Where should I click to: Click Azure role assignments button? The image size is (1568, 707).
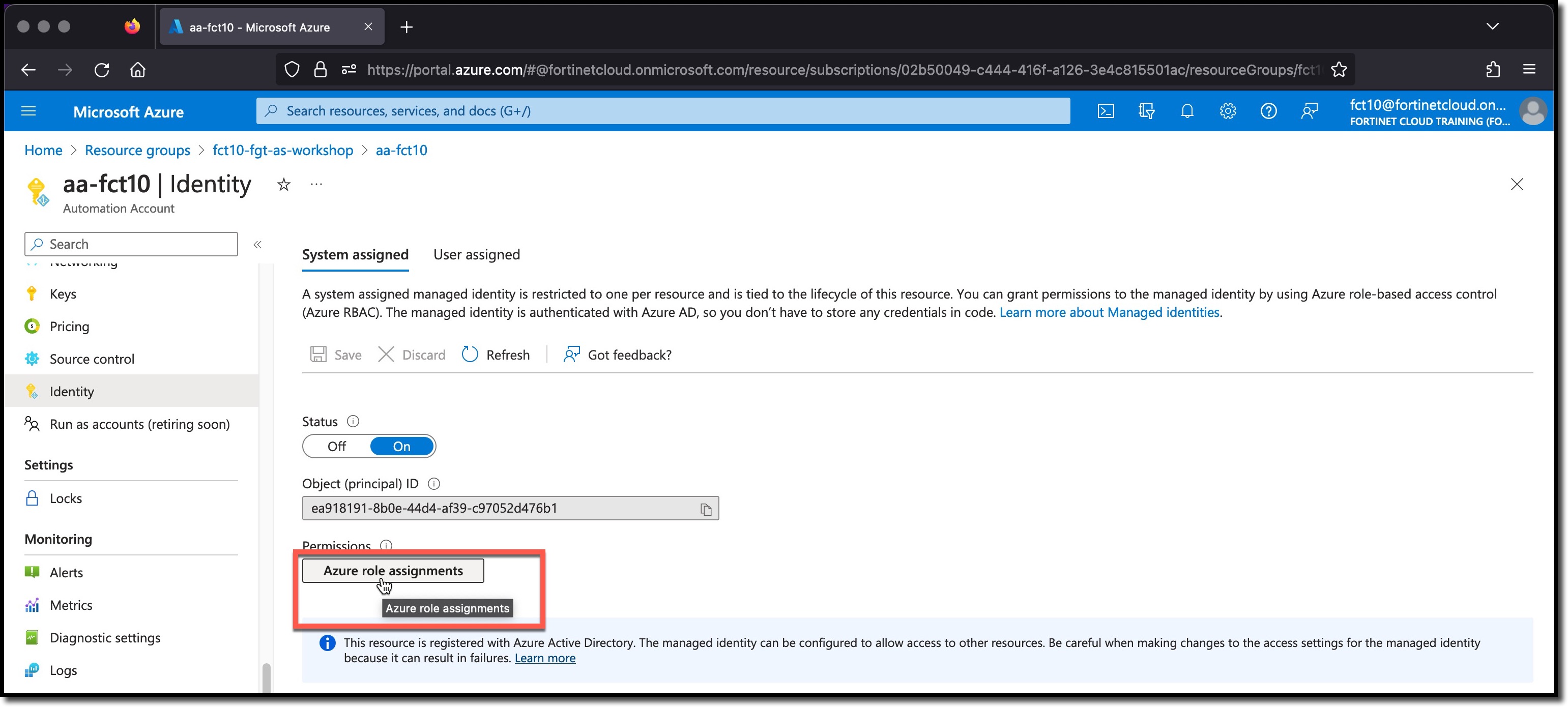393,569
